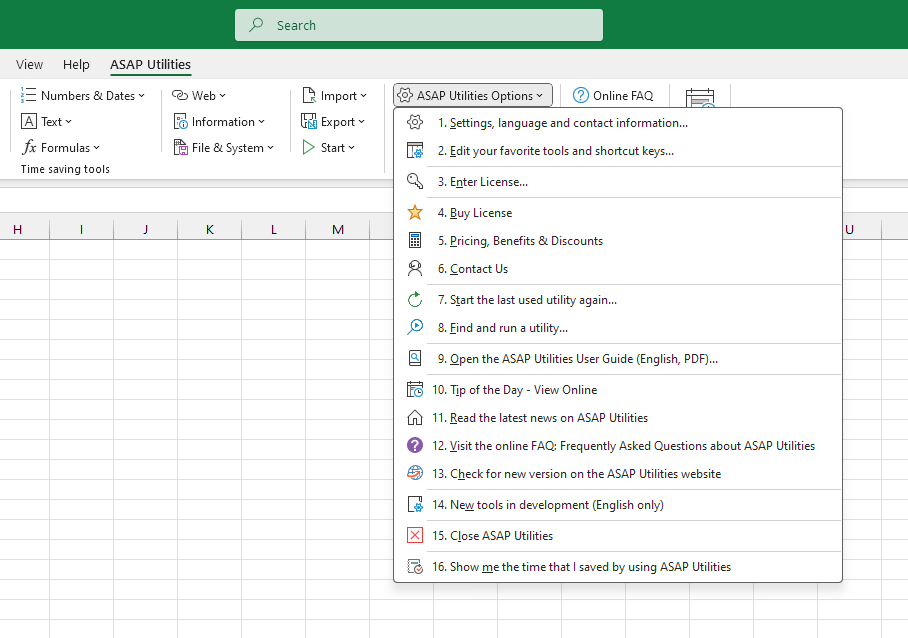Click the key icon for Enter License

415,182
